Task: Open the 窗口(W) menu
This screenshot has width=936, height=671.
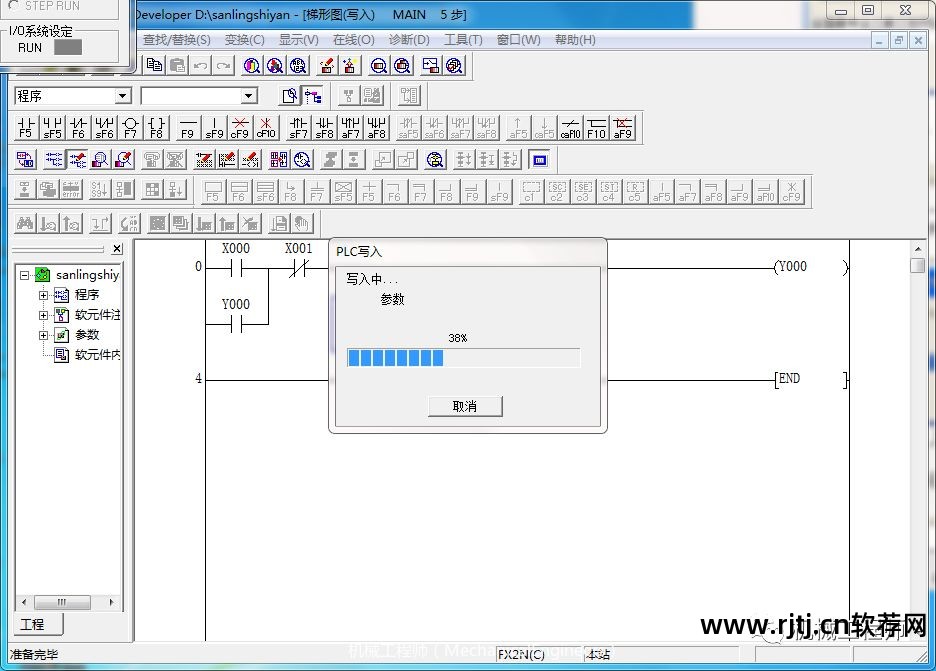Action: [x=519, y=40]
